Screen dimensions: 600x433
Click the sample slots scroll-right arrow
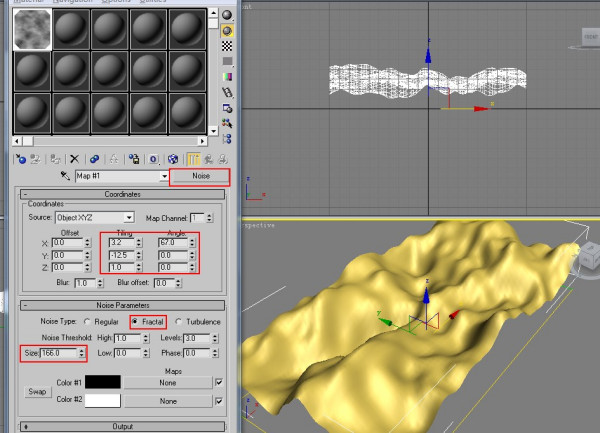(202, 141)
